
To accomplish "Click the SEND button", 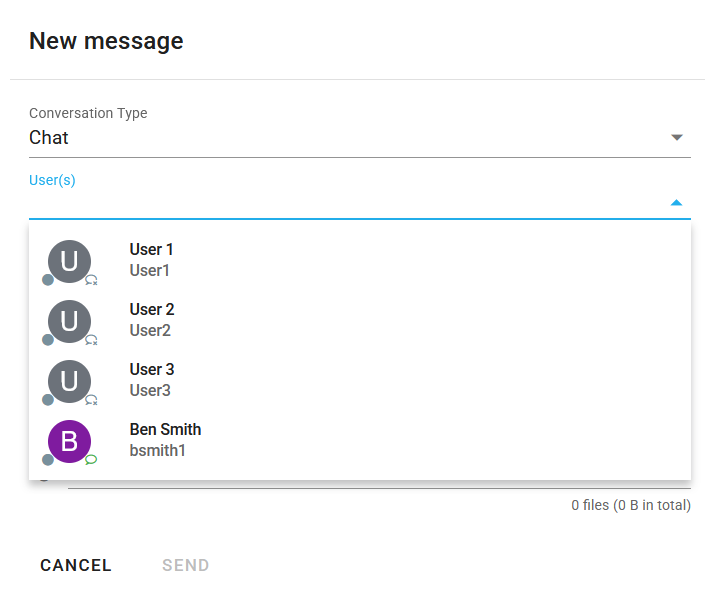I will (186, 565).
